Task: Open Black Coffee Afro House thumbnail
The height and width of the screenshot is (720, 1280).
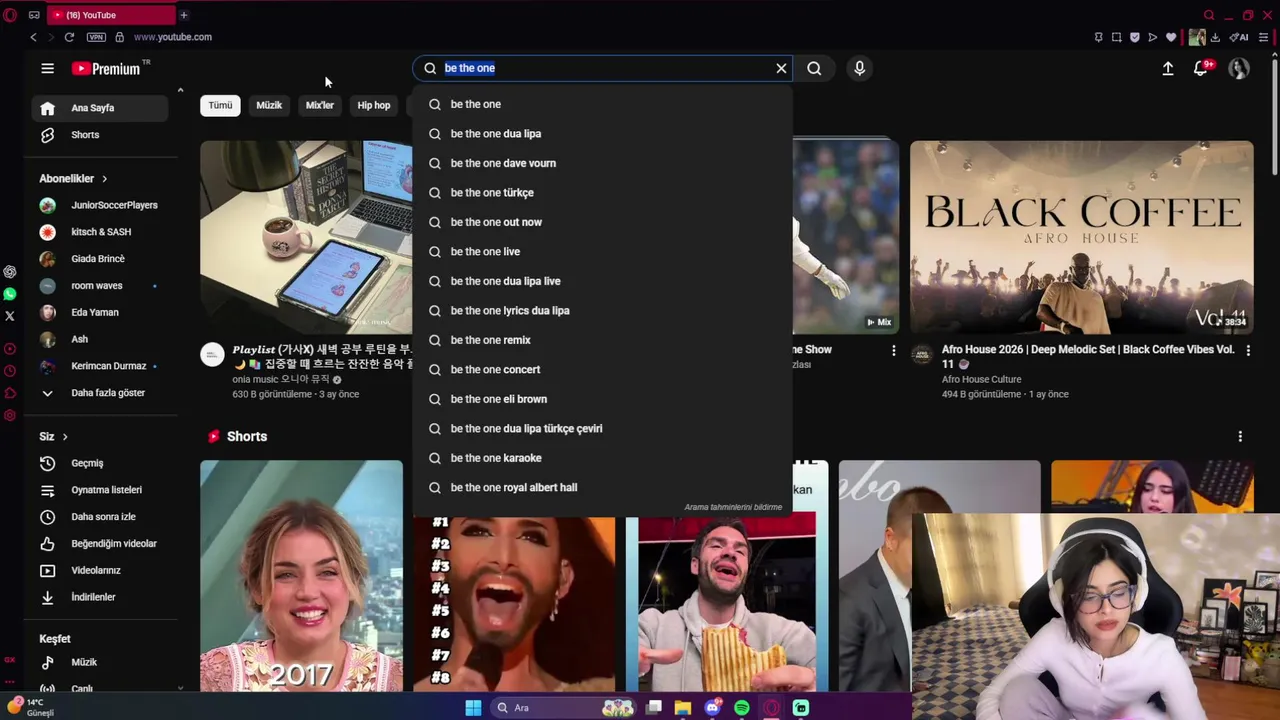Action: coord(1081,237)
